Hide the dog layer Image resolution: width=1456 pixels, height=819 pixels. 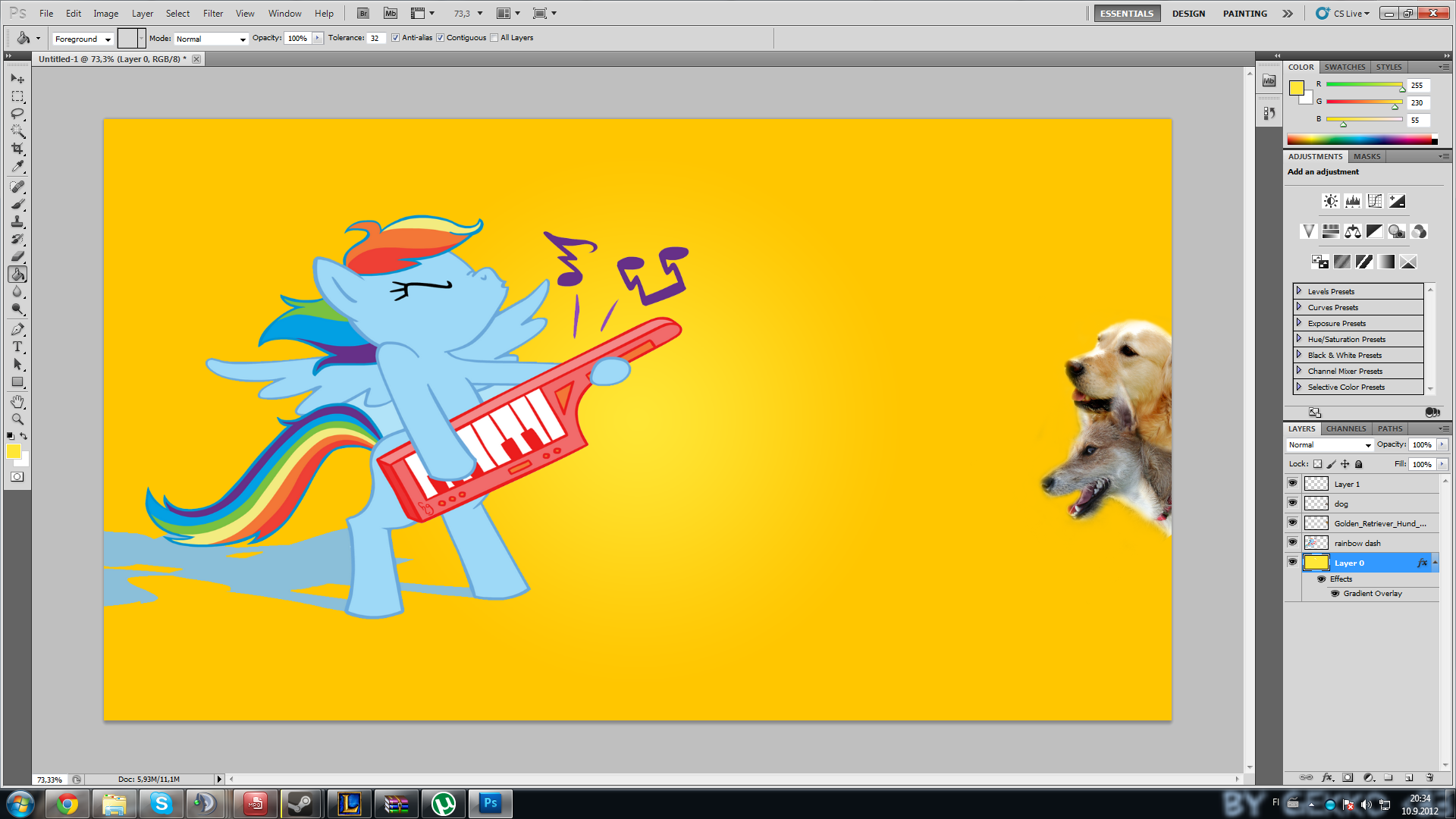[1292, 503]
